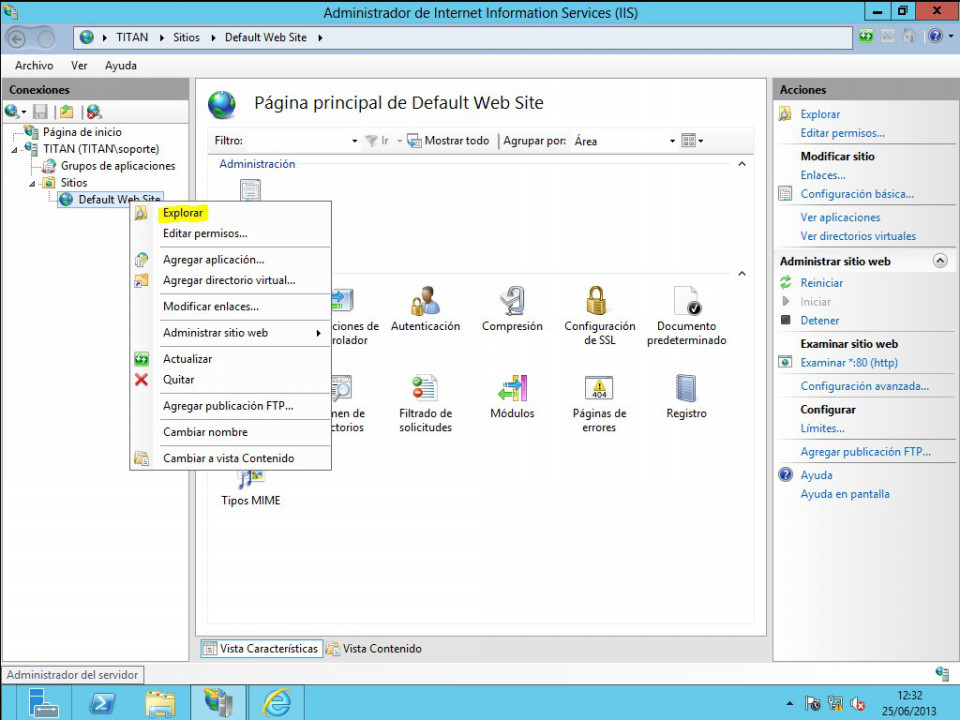960x720 pixels.
Task: Click Enlaces... link in Acciones
Action: coord(823,175)
